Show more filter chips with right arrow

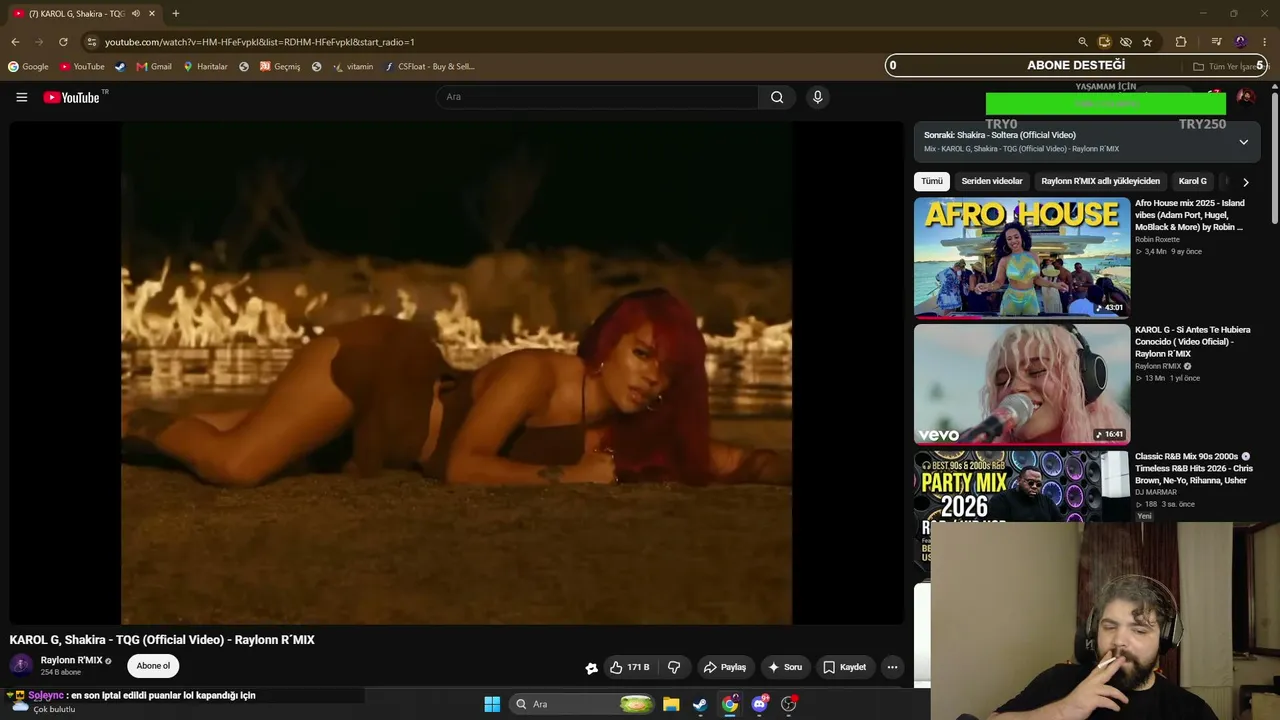click(x=1245, y=182)
